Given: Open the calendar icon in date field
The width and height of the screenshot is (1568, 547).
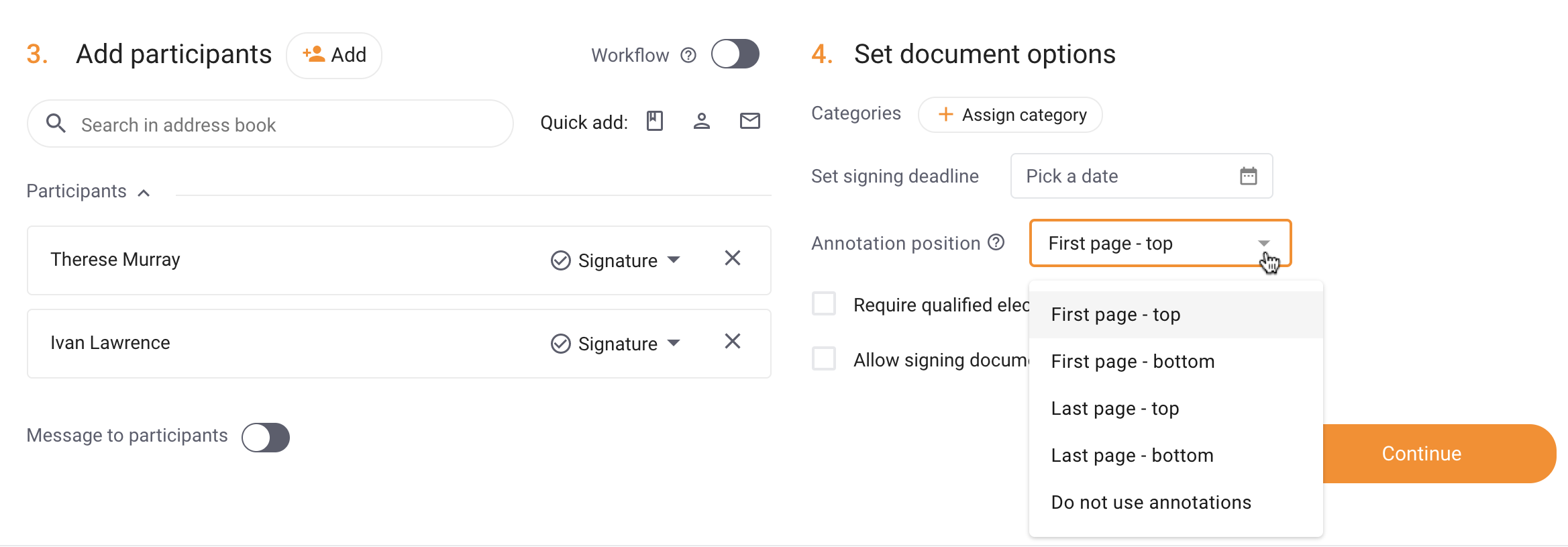Looking at the screenshot, I should (1248, 177).
